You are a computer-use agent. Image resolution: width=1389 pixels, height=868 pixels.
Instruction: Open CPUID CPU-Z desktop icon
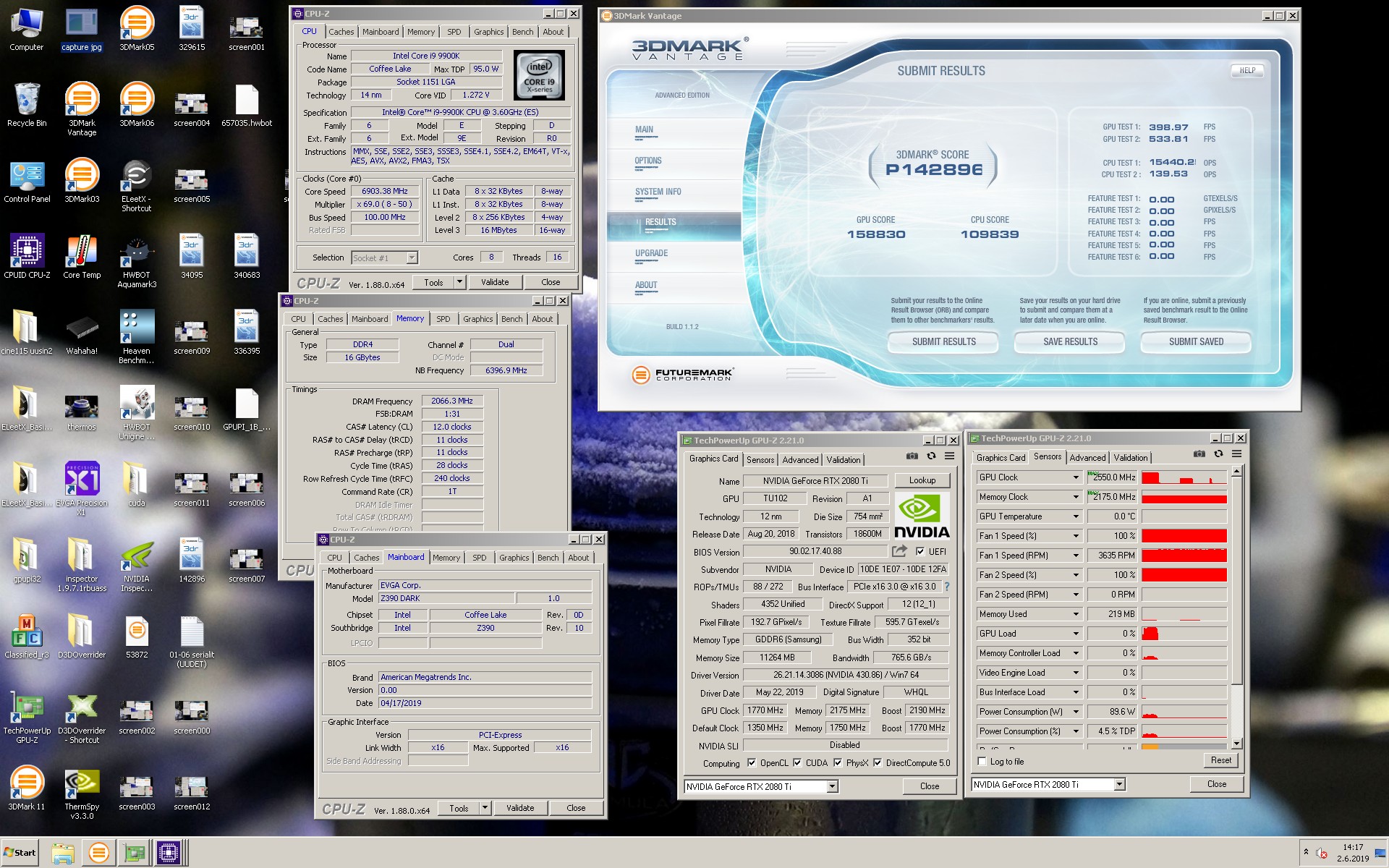click(x=27, y=256)
